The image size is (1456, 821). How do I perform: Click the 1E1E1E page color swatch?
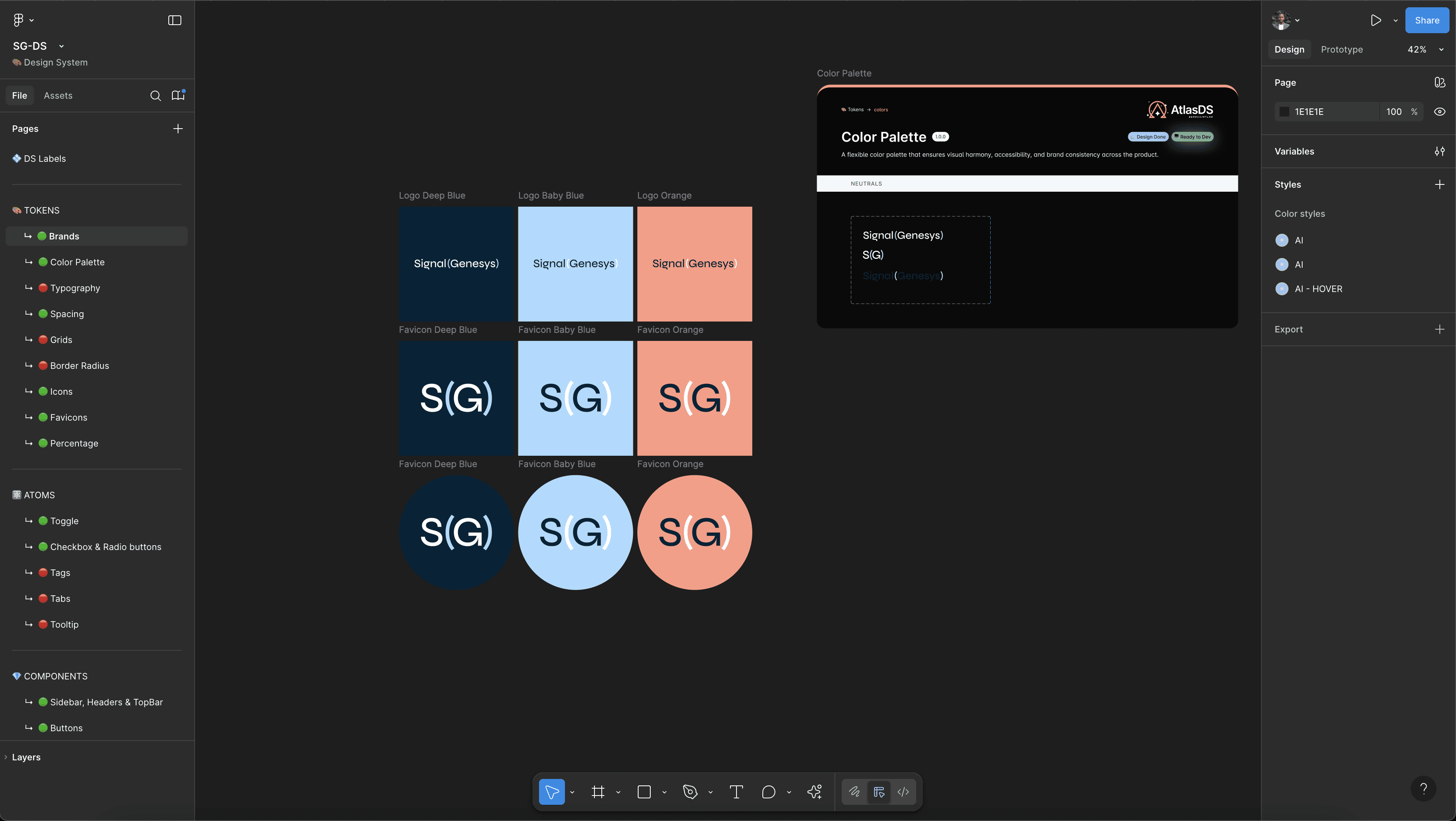click(x=1284, y=112)
